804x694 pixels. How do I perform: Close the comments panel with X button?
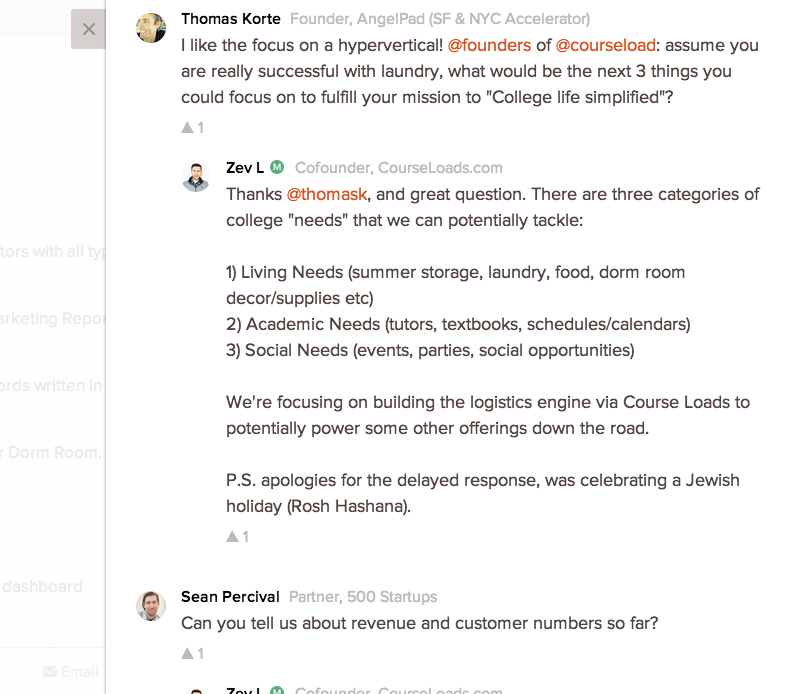coord(88,29)
